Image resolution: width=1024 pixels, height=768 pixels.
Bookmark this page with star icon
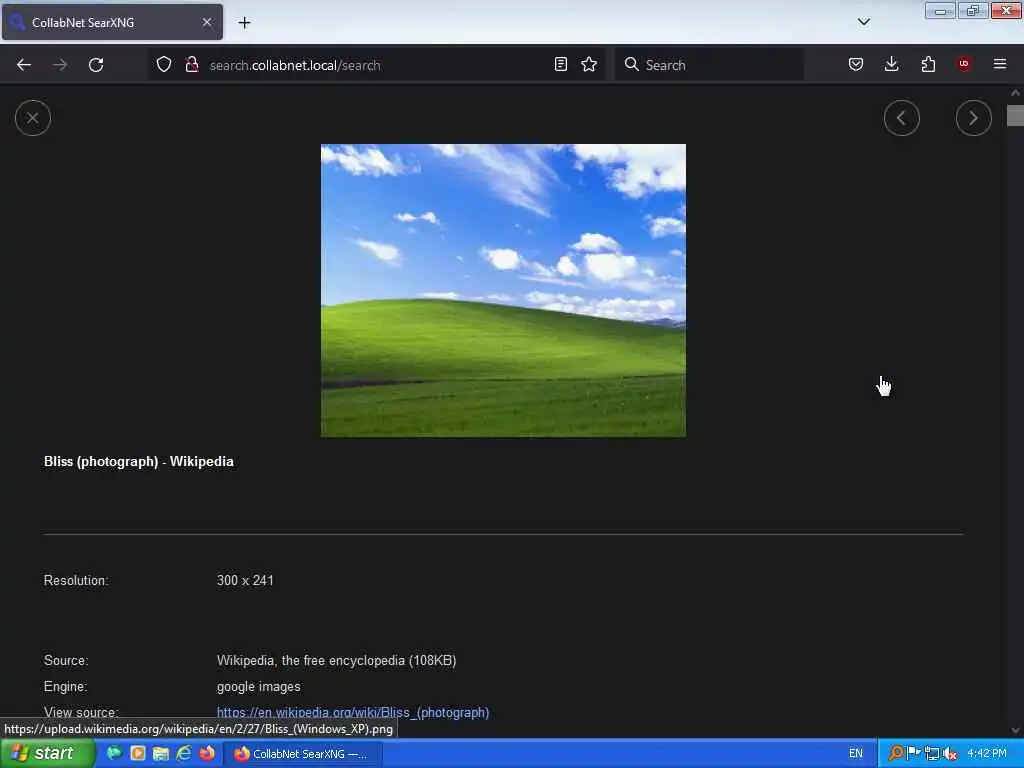(x=589, y=64)
